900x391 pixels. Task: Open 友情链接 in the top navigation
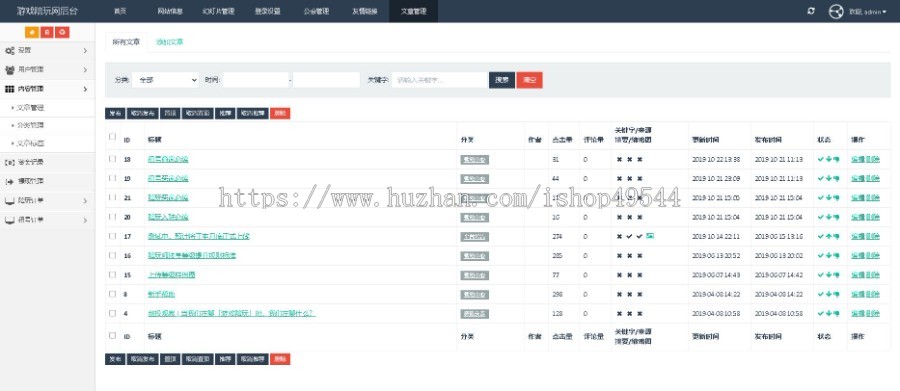[x=364, y=11]
